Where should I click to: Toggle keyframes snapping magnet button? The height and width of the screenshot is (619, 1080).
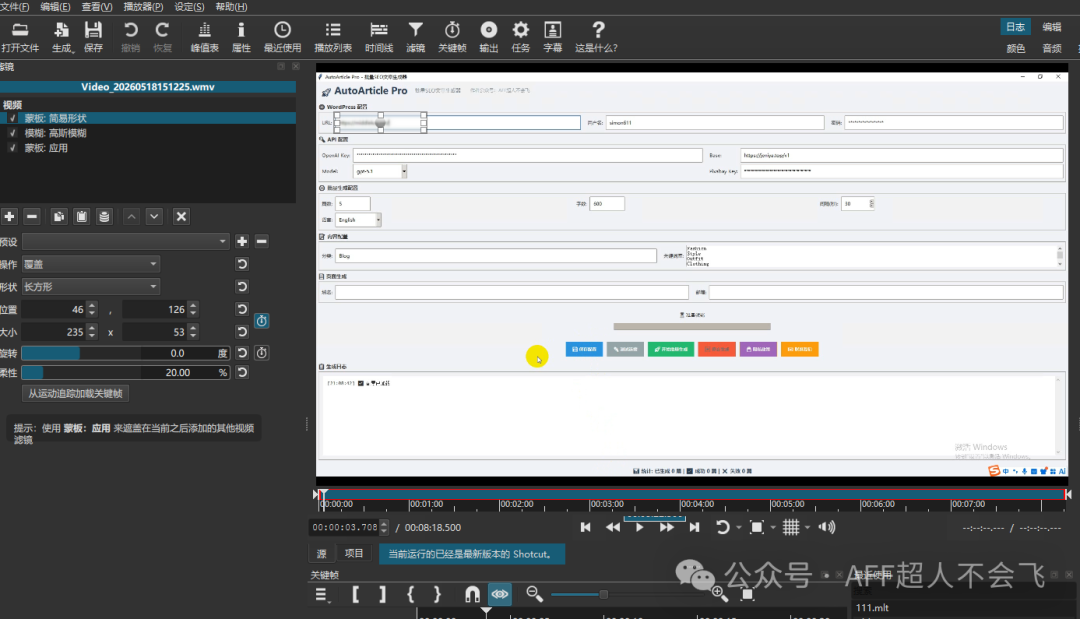(x=472, y=594)
